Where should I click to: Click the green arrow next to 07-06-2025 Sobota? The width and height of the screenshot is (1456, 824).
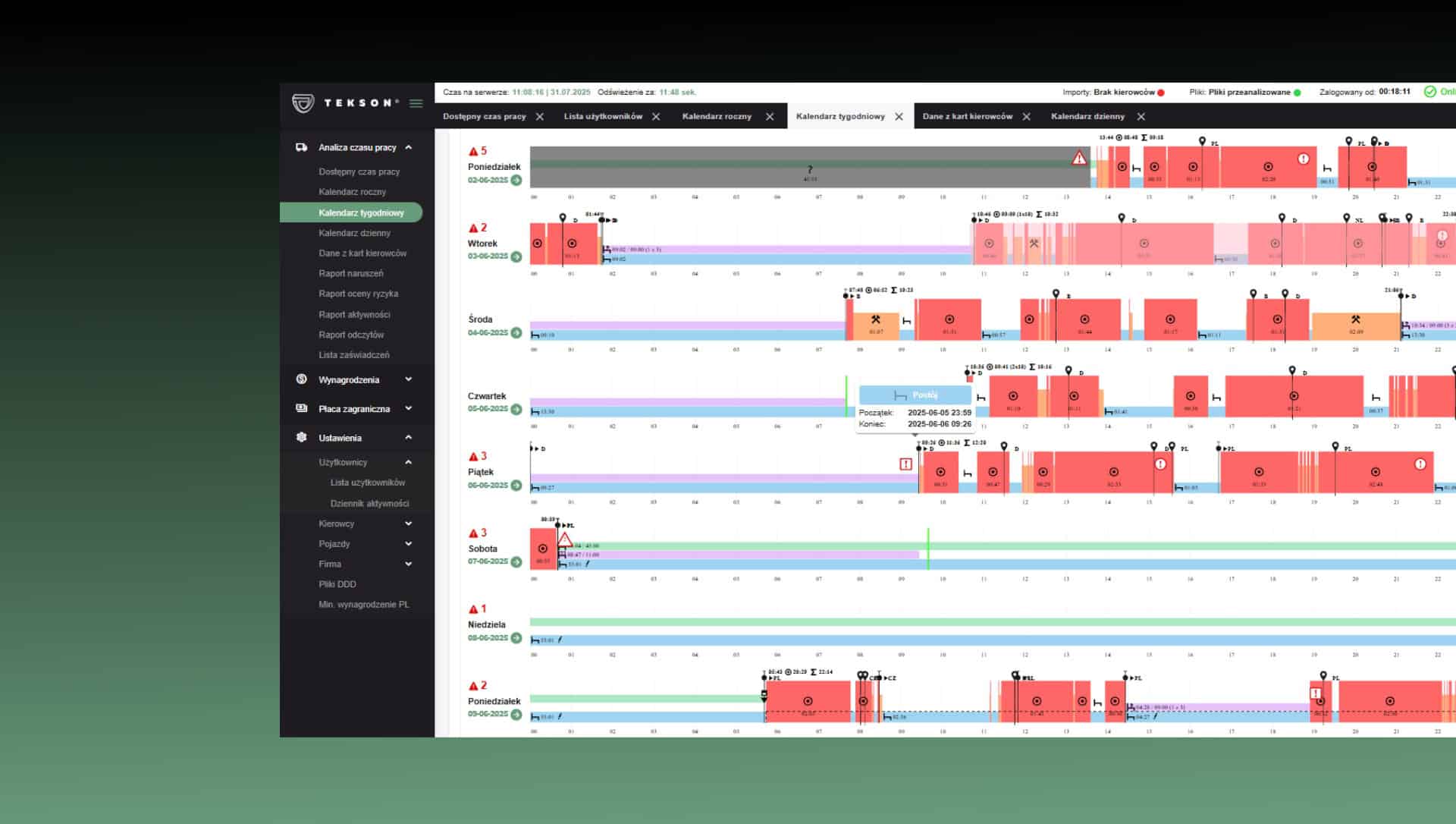(516, 562)
